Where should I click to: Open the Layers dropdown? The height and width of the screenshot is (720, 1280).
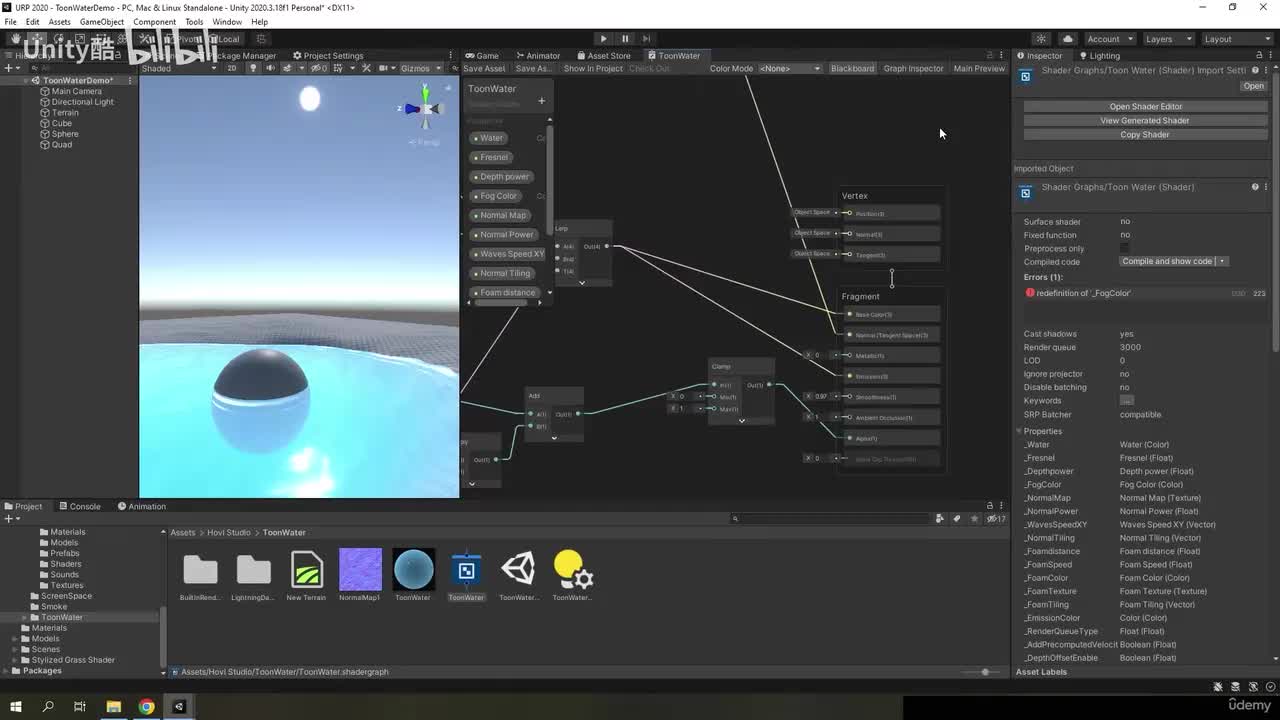(1167, 39)
